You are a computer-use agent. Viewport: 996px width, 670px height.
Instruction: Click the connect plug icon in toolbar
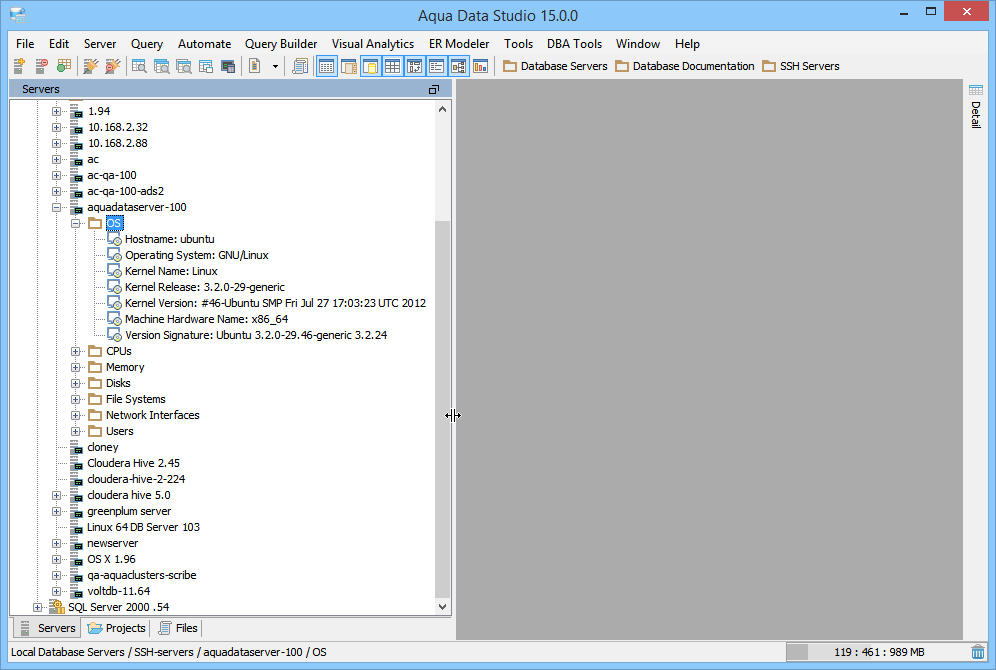91,66
